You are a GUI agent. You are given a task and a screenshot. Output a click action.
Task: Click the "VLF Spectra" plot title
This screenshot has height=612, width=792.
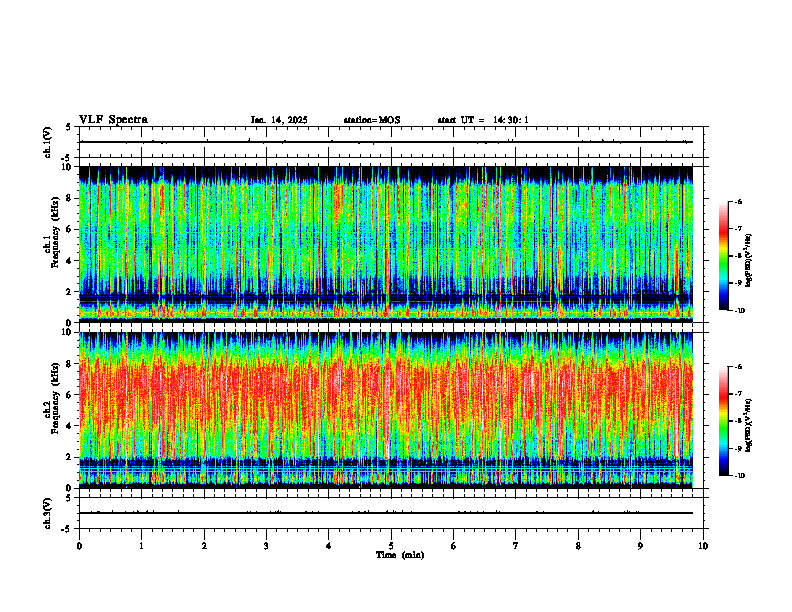[x=113, y=120]
